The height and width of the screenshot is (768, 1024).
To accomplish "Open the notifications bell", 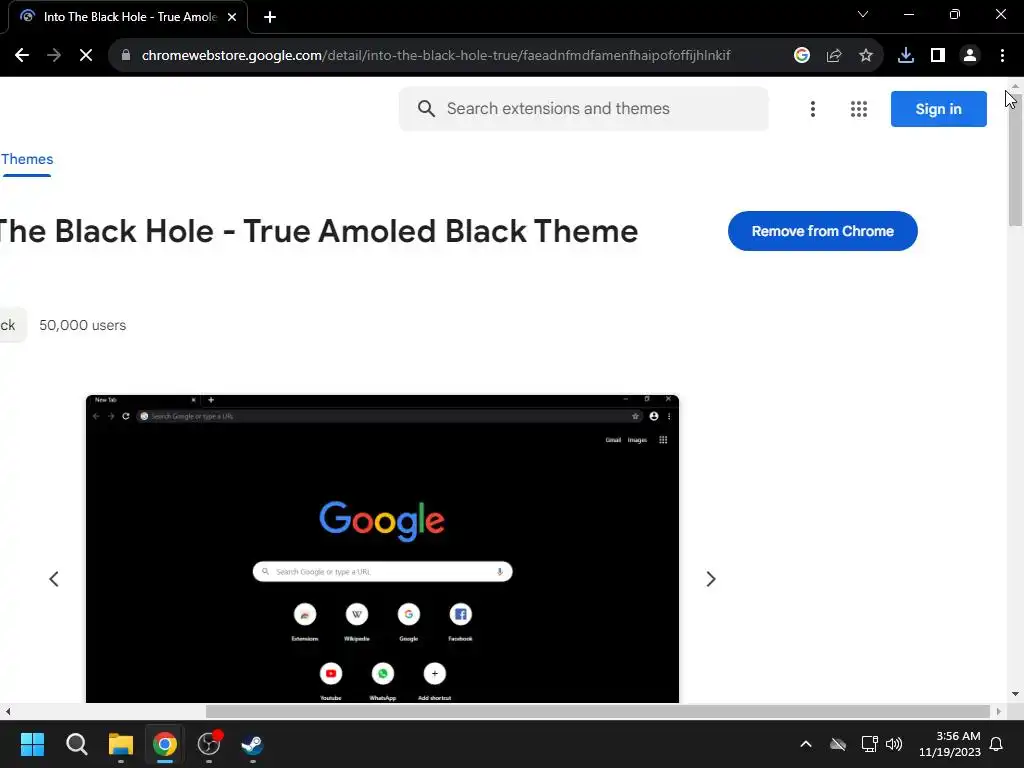I will [996, 744].
